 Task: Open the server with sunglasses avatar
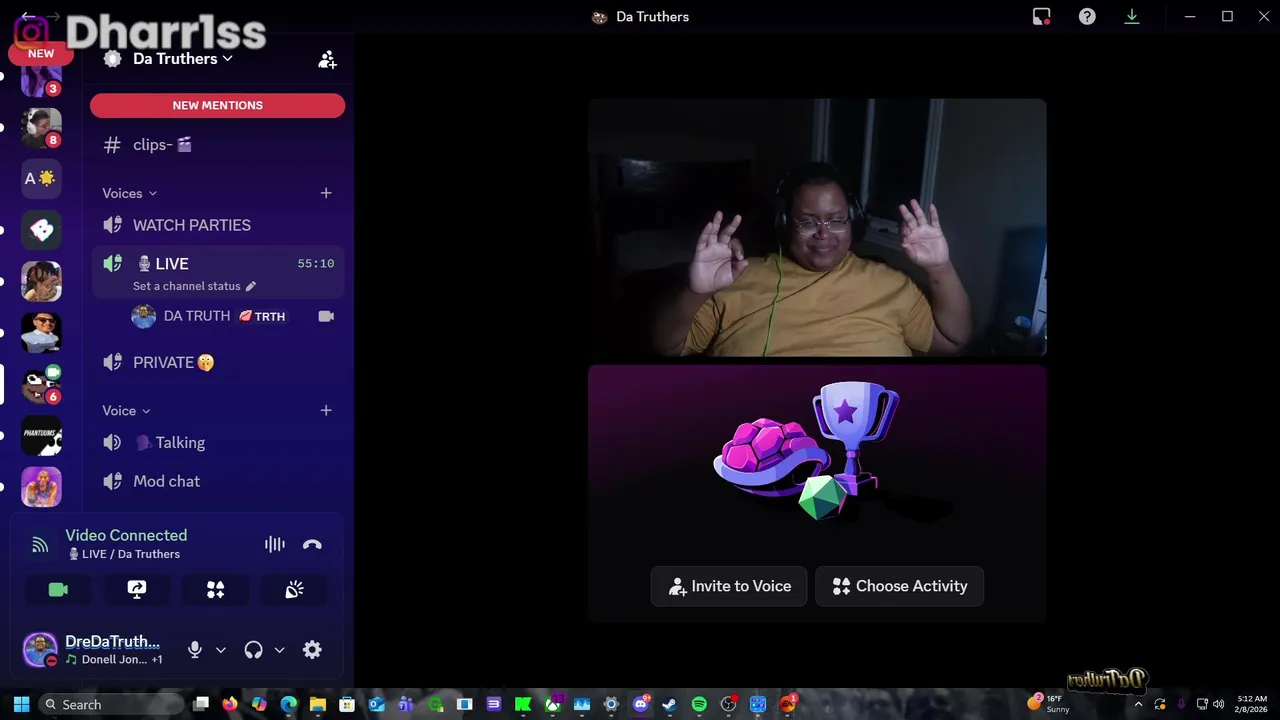click(42, 333)
